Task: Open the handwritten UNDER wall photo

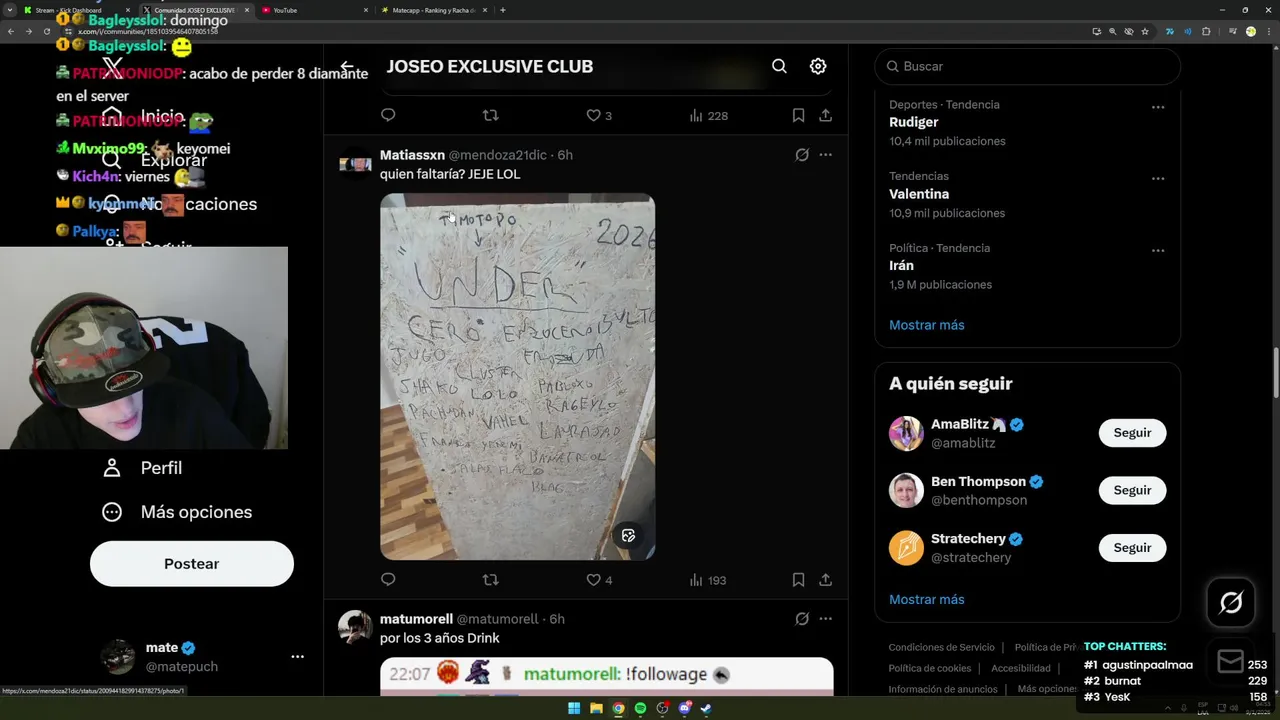Action: pyautogui.click(x=517, y=376)
